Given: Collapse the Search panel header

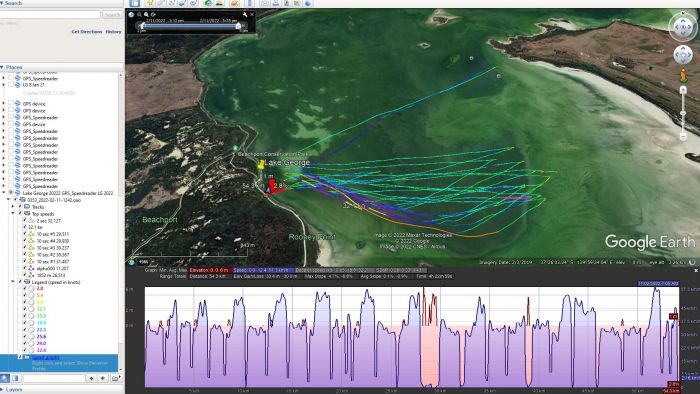Looking at the screenshot, I should (x=12, y=3).
